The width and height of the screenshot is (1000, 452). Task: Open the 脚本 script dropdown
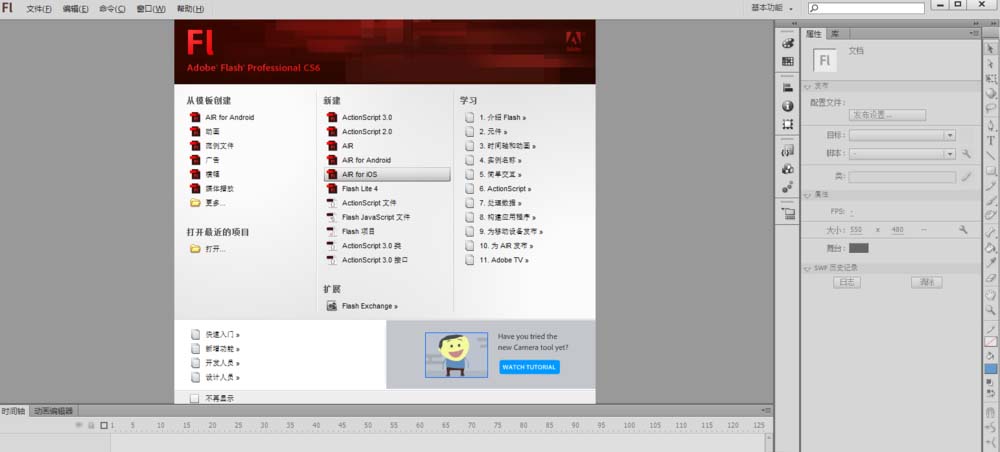coord(902,154)
